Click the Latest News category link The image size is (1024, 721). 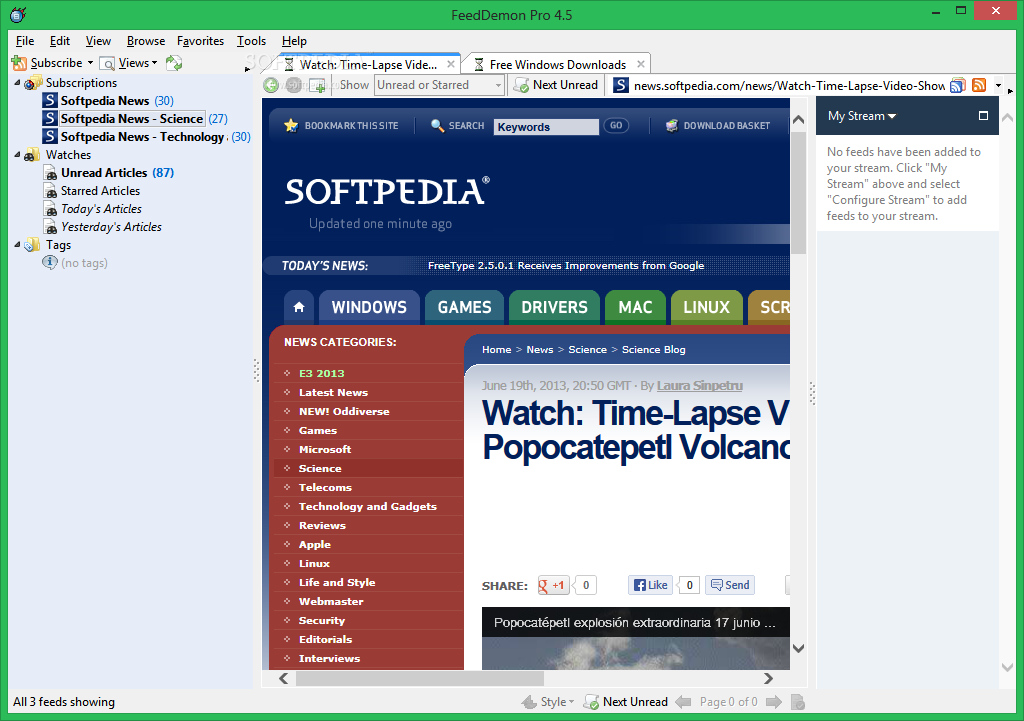[x=333, y=392]
